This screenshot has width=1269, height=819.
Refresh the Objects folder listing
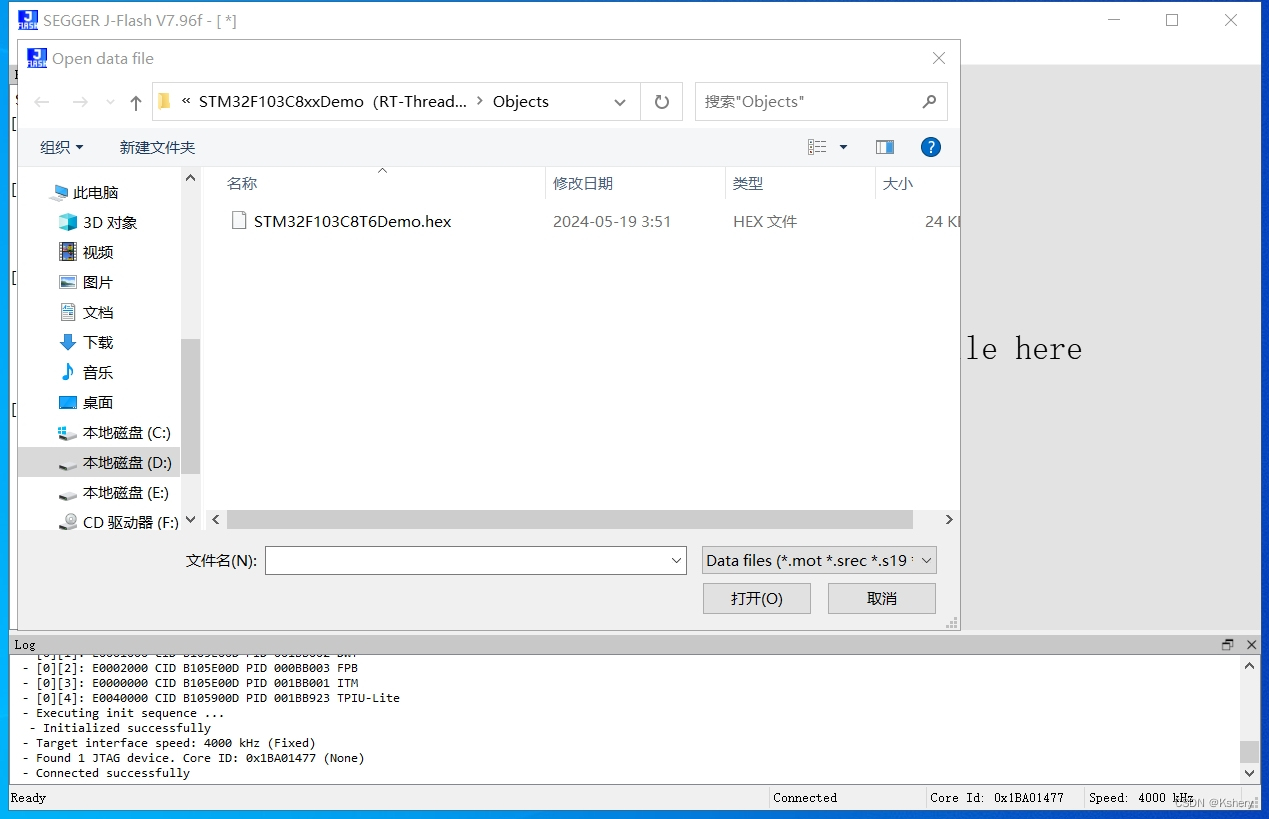(661, 102)
